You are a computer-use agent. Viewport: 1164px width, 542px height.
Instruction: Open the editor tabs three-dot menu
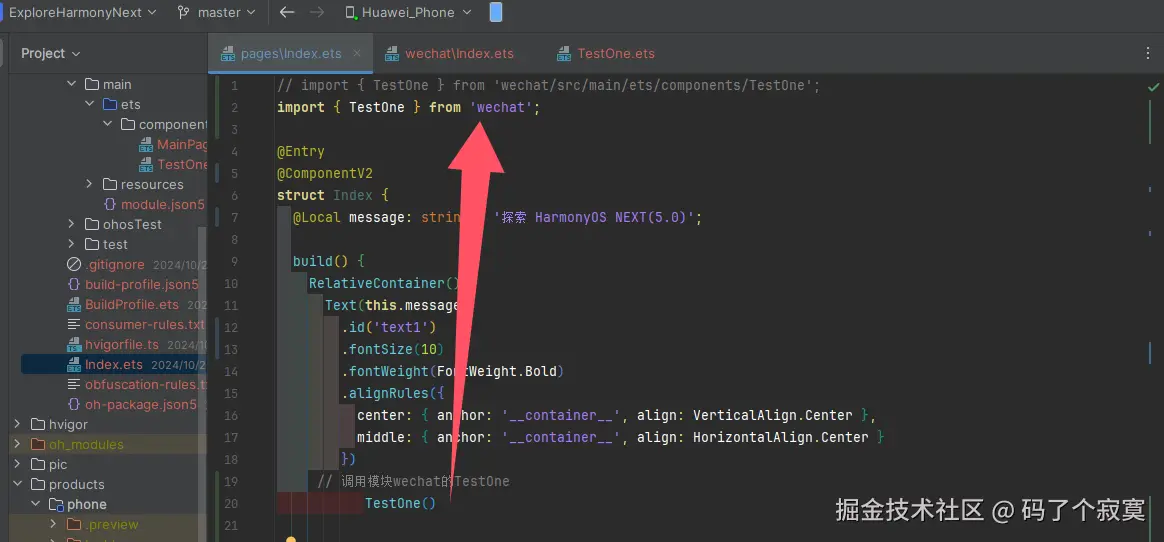click(x=1148, y=53)
